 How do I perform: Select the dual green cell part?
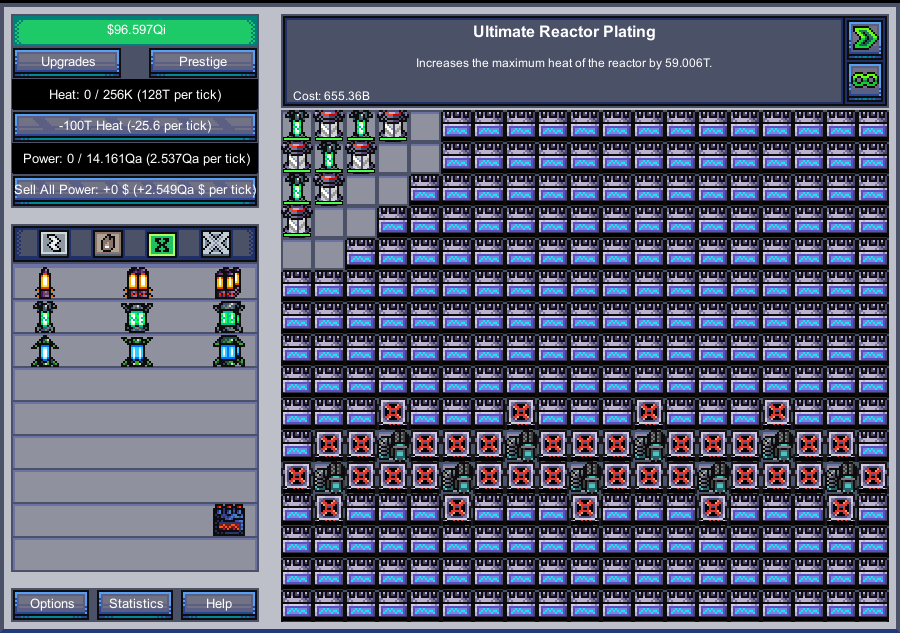pyautogui.click(x=137, y=317)
